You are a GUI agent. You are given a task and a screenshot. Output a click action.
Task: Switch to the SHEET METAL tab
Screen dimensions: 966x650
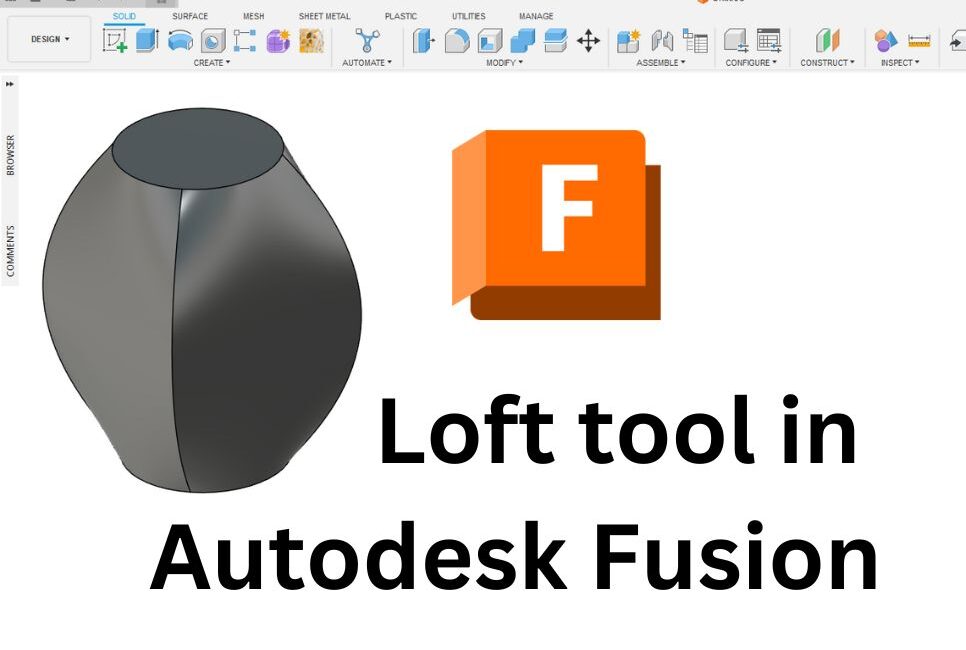[324, 17]
